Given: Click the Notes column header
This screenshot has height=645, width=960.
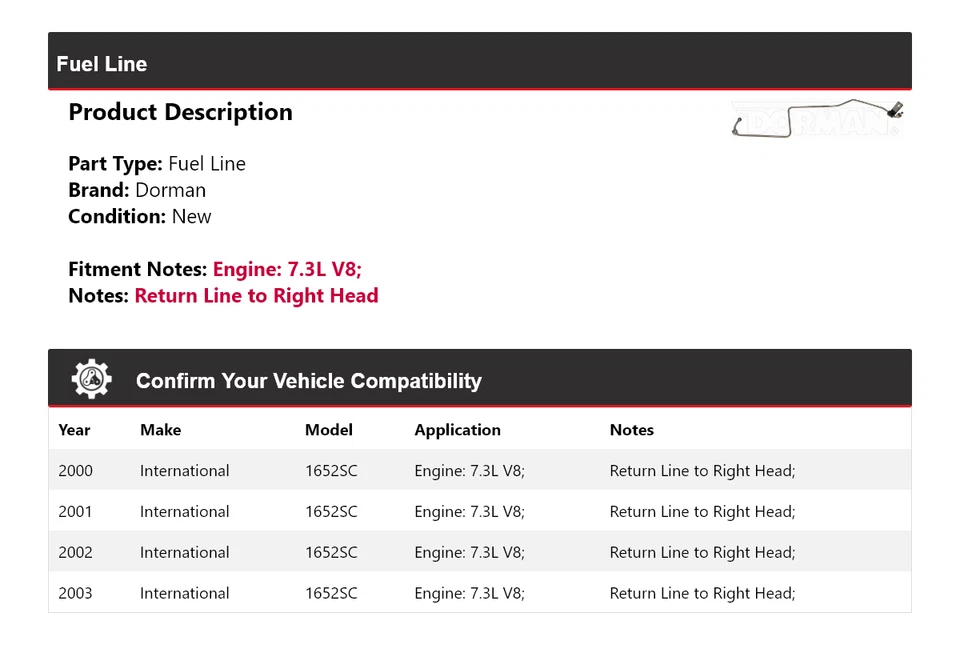Looking at the screenshot, I should pos(631,430).
